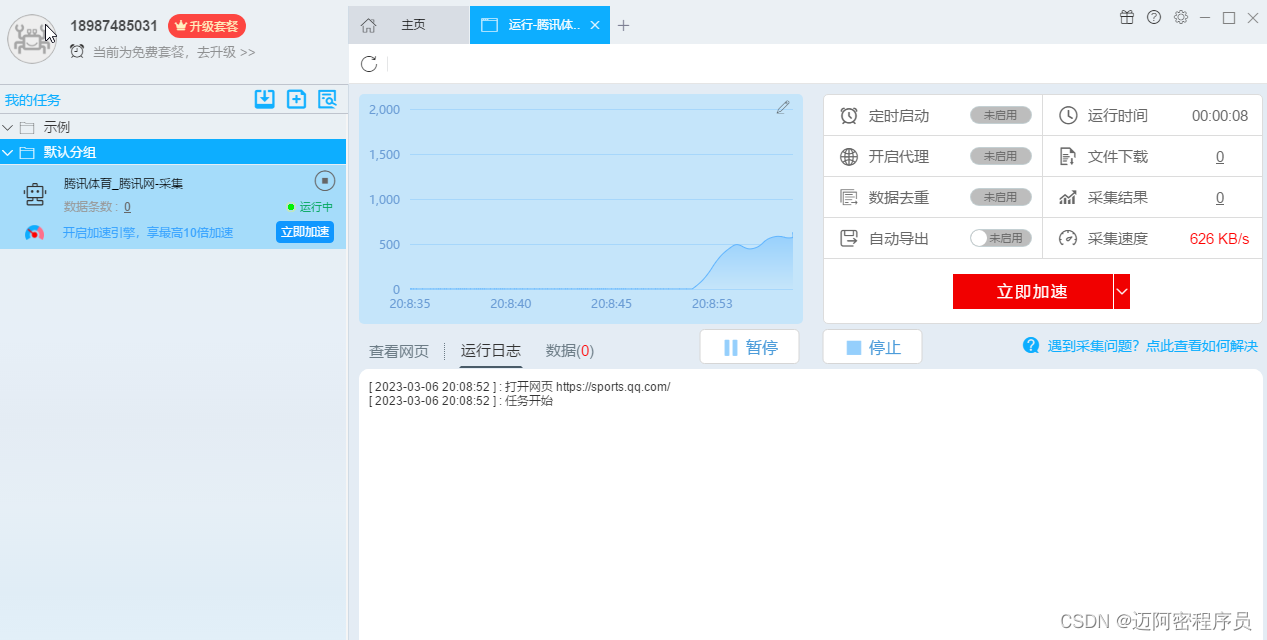
Task: Edit the chart with pencil icon
Action: point(783,107)
